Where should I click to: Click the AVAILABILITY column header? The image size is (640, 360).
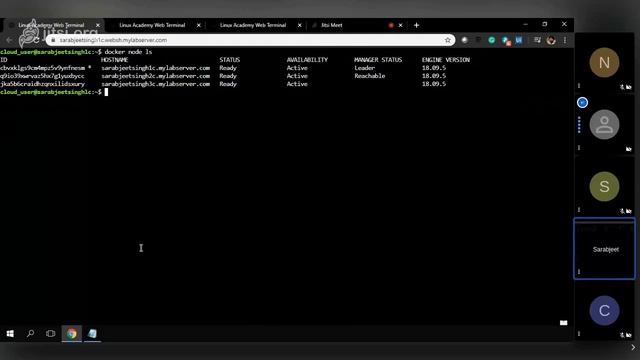point(307,60)
